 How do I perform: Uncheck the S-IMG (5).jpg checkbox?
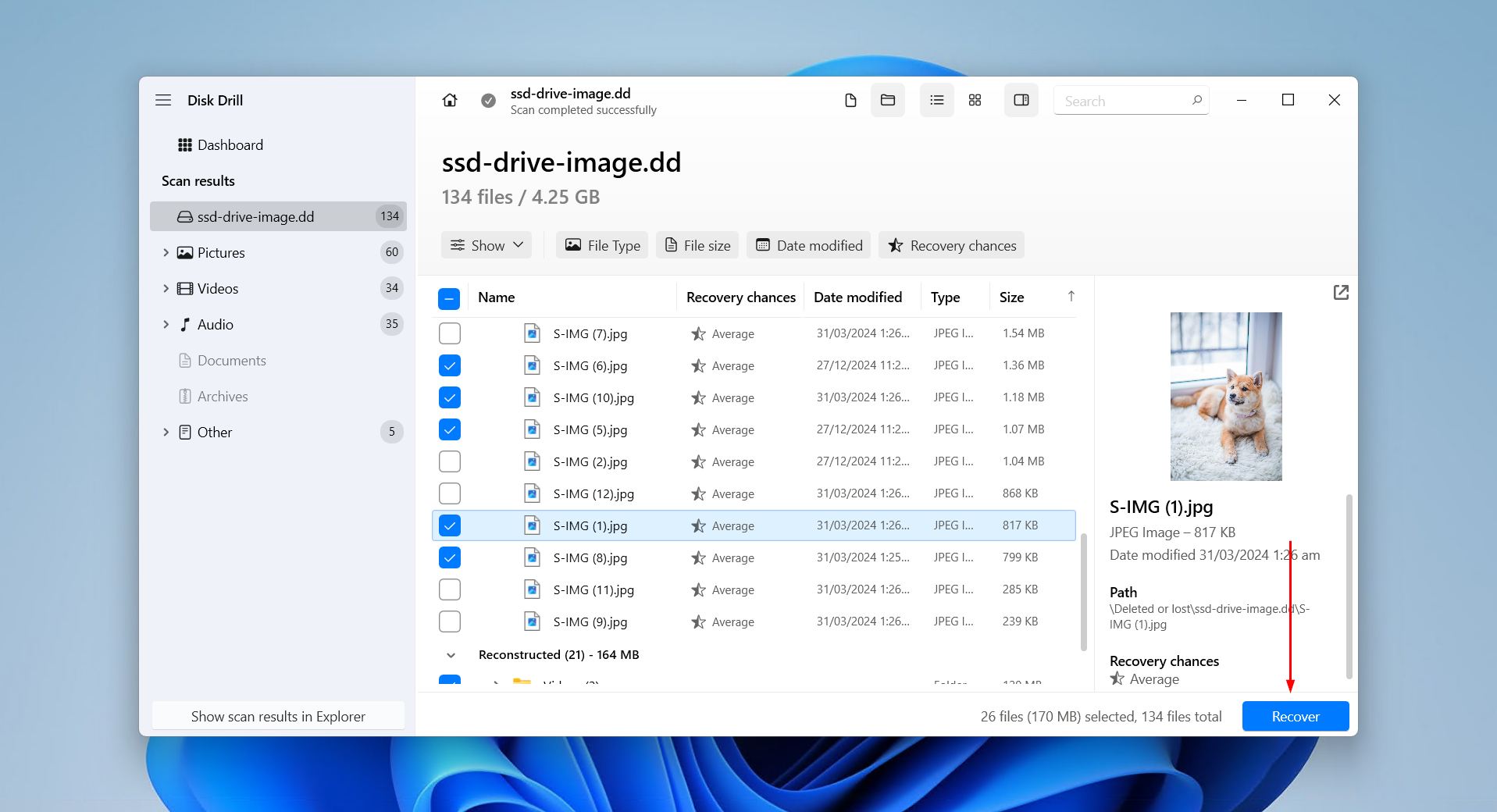click(450, 429)
